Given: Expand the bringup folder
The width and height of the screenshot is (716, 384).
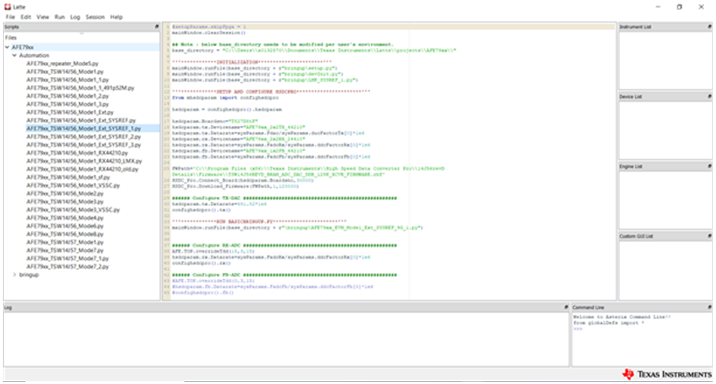Looking at the screenshot, I should coord(15,275).
